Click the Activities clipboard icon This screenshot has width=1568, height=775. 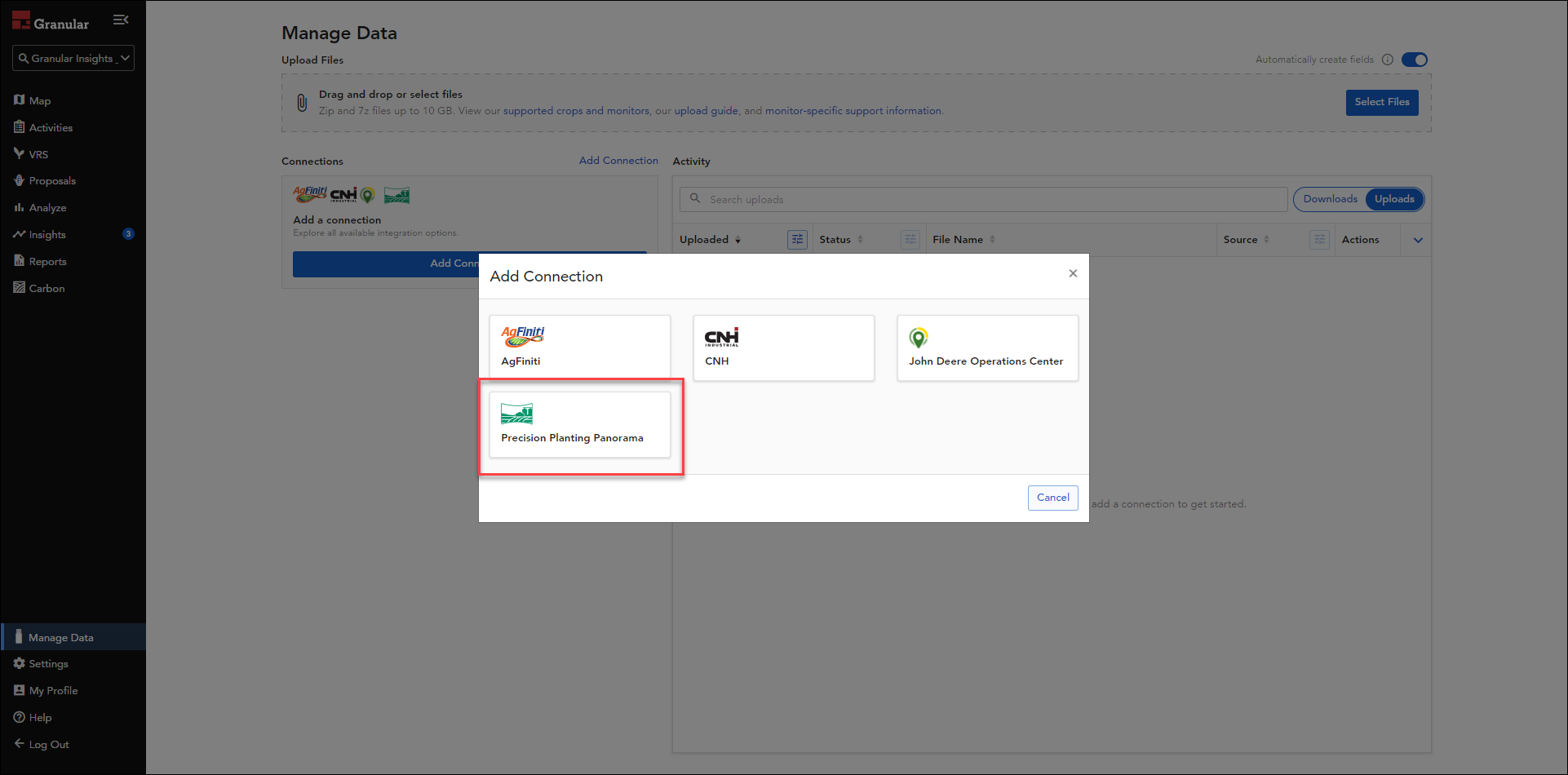pyautogui.click(x=19, y=126)
